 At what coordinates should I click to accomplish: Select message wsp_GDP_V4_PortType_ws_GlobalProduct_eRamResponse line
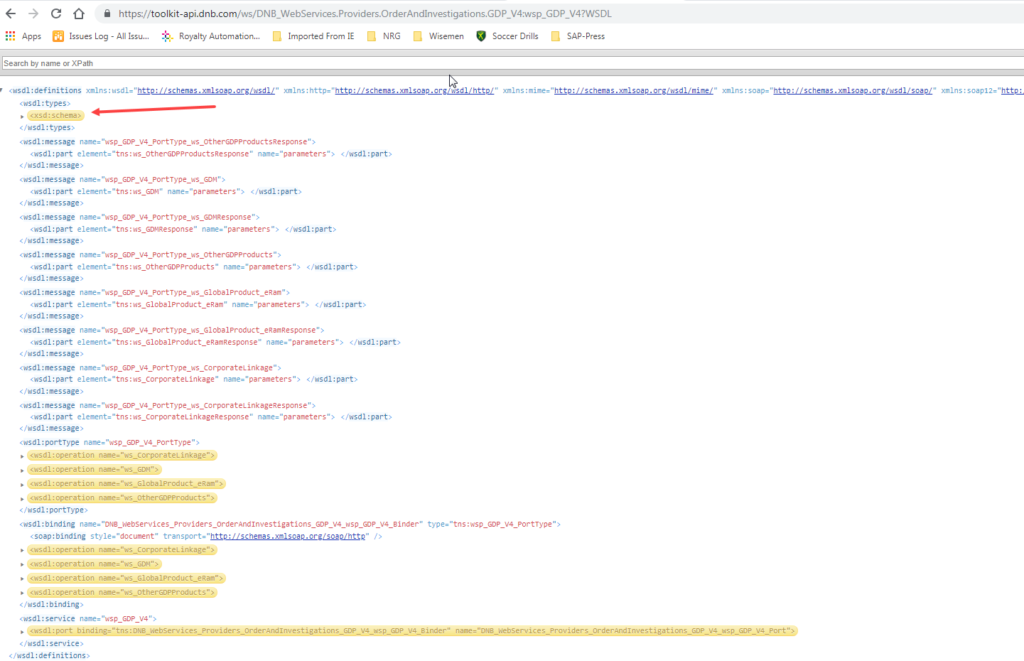tap(172, 330)
